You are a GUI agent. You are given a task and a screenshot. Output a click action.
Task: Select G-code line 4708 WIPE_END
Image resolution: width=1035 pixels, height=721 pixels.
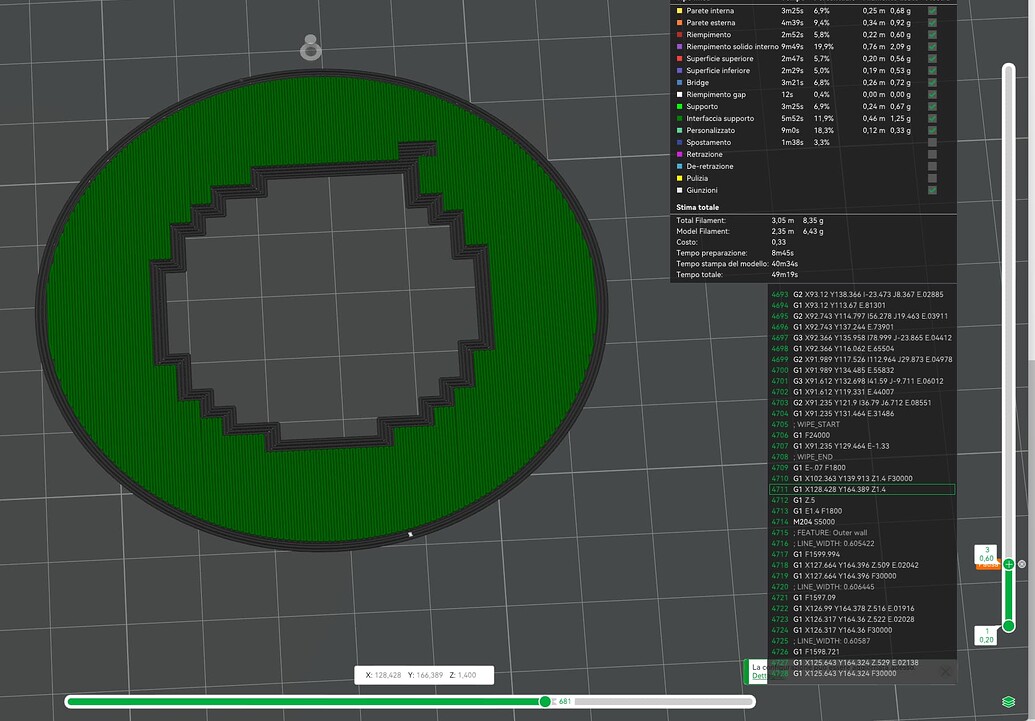[x=862, y=457]
